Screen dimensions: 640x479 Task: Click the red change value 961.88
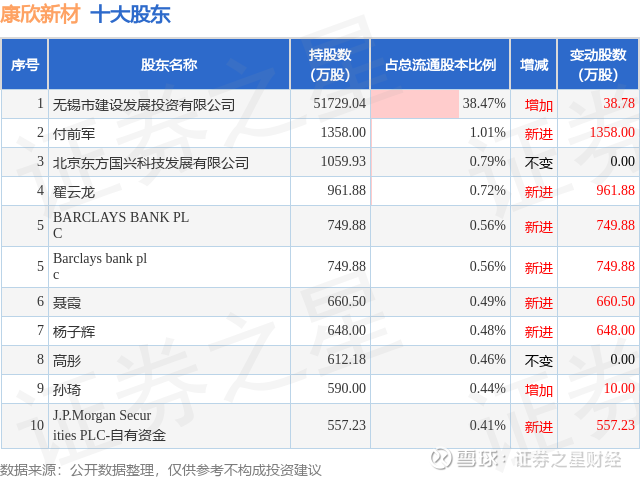(x=616, y=190)
